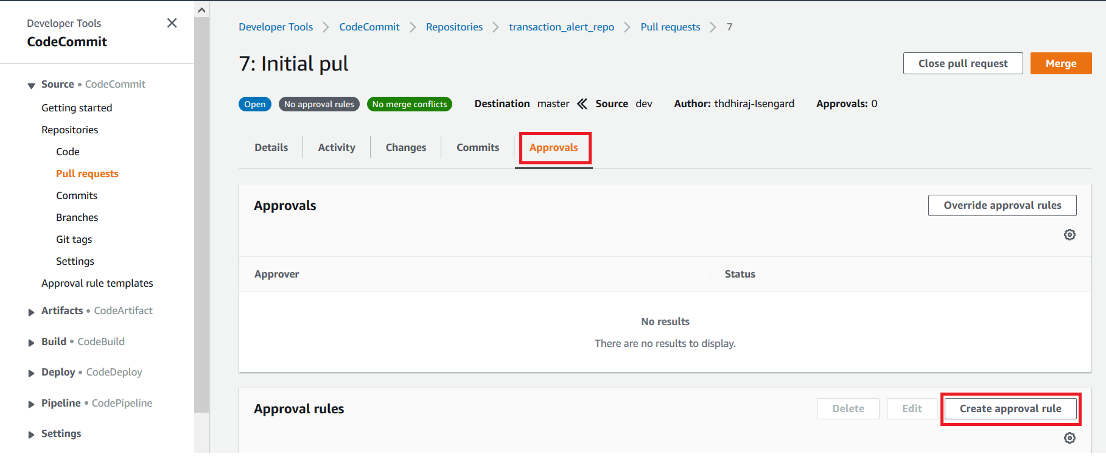This screenshot has height=466, width=1106.
Task: Click the No approval rules badge
Action: pos(319,104)
